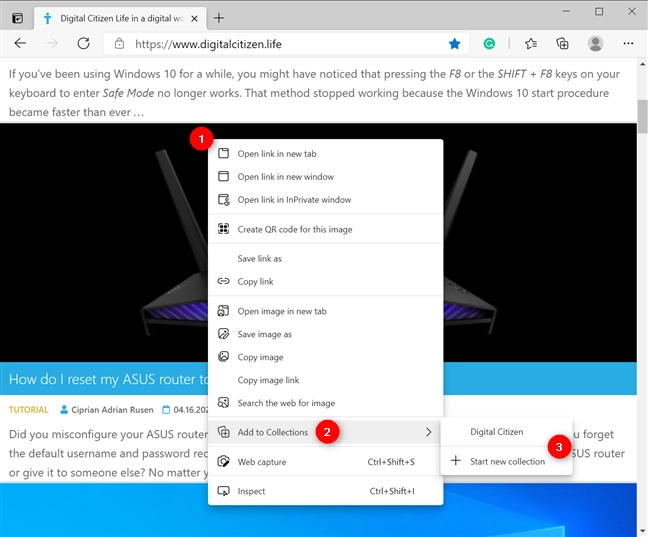Image resolution: width=648 pixels, height=537 pixels.
Task: Click the Forward navigation arrow
Action: [x=52, y=43]
